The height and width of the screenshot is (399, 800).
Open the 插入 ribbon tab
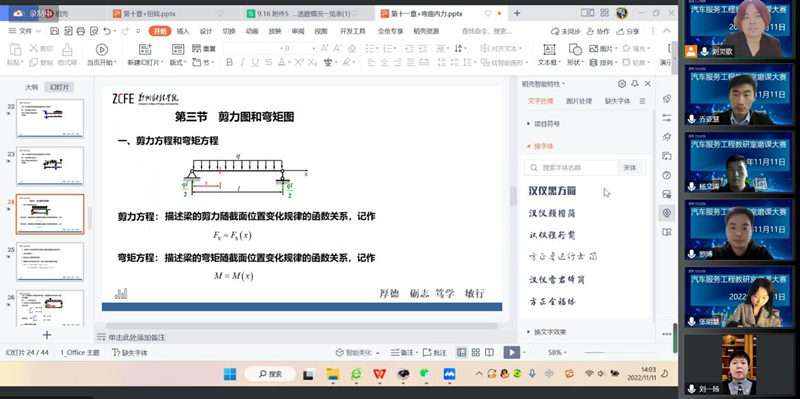(x=183, y=31)
